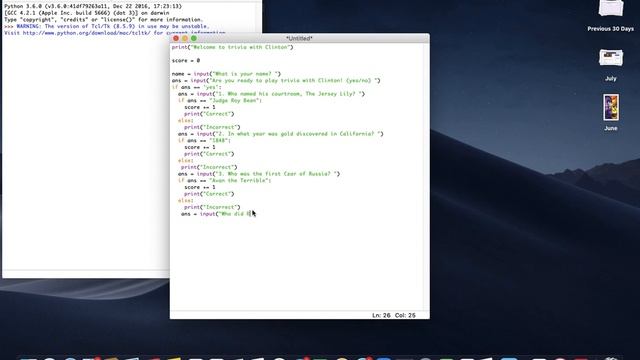Zoom the Untitled window with green button

194,38
